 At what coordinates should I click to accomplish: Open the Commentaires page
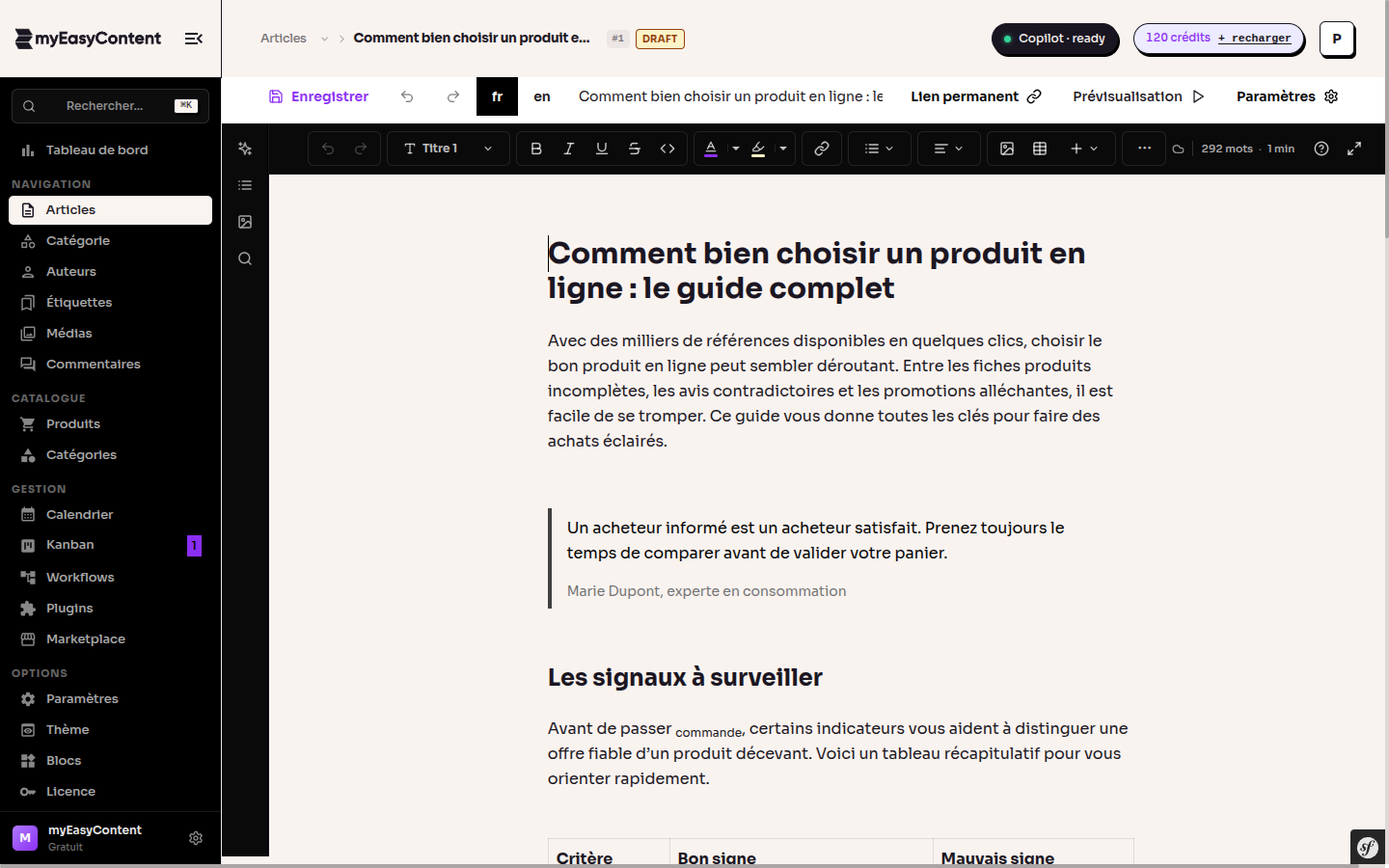tap(110, 365)
